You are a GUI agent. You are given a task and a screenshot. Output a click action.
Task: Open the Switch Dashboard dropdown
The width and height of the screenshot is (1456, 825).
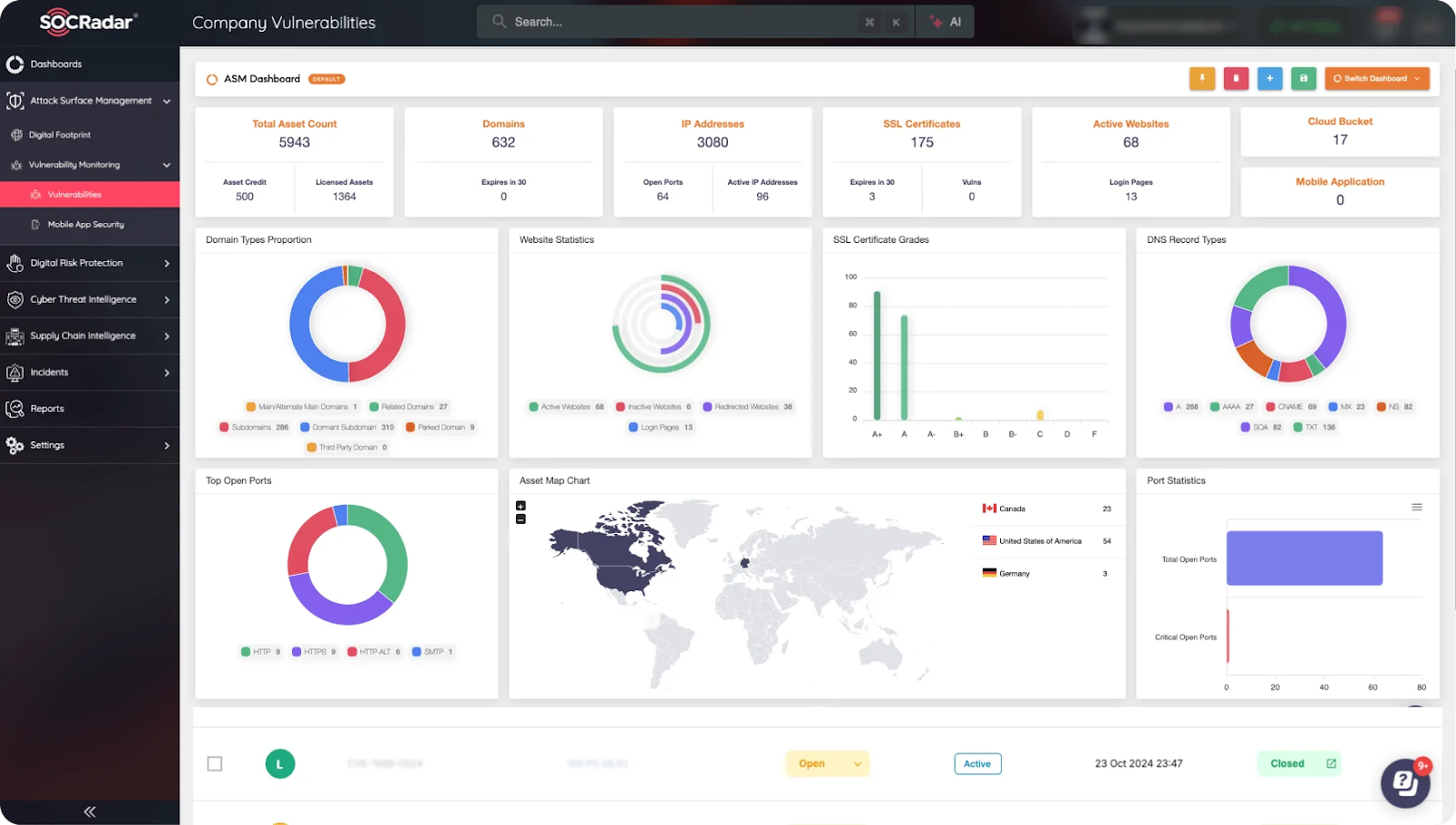(1376, 78)
